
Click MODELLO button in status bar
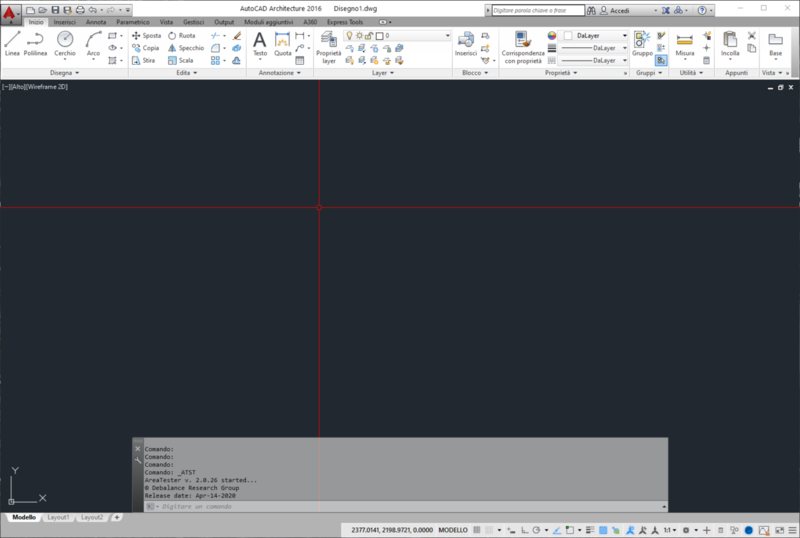[x=453, y=530]
